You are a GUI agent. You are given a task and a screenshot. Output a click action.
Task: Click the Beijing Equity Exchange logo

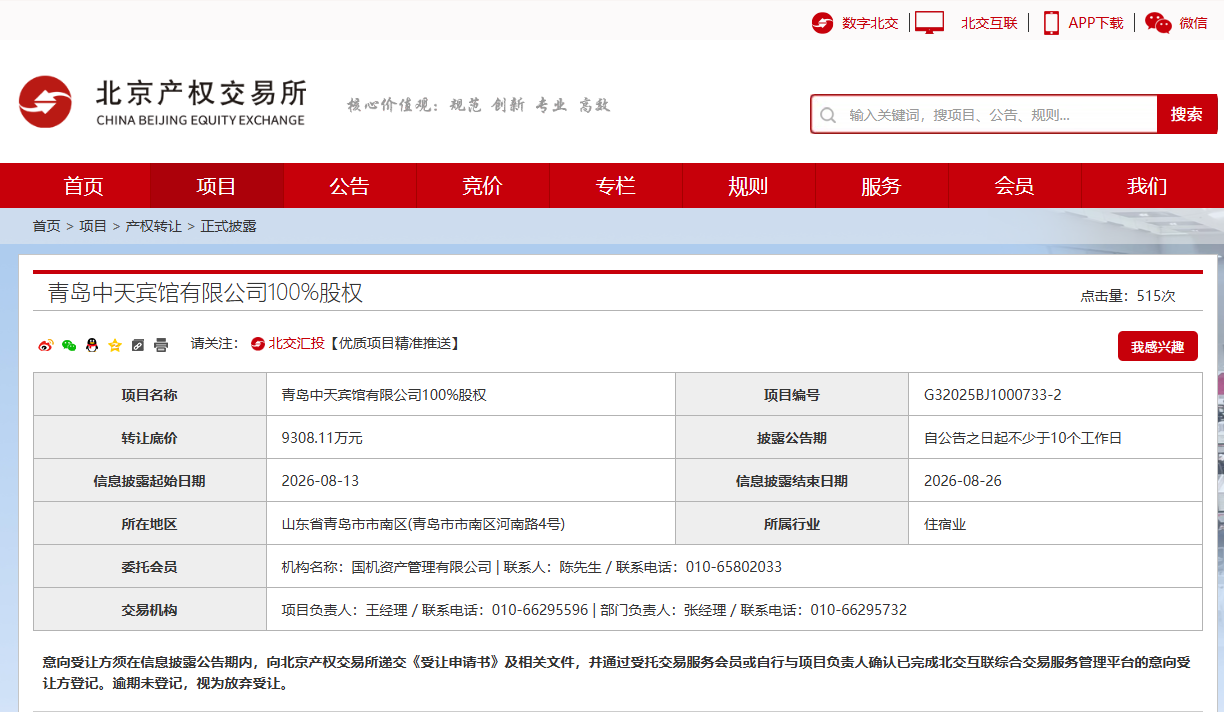point(163,102)
